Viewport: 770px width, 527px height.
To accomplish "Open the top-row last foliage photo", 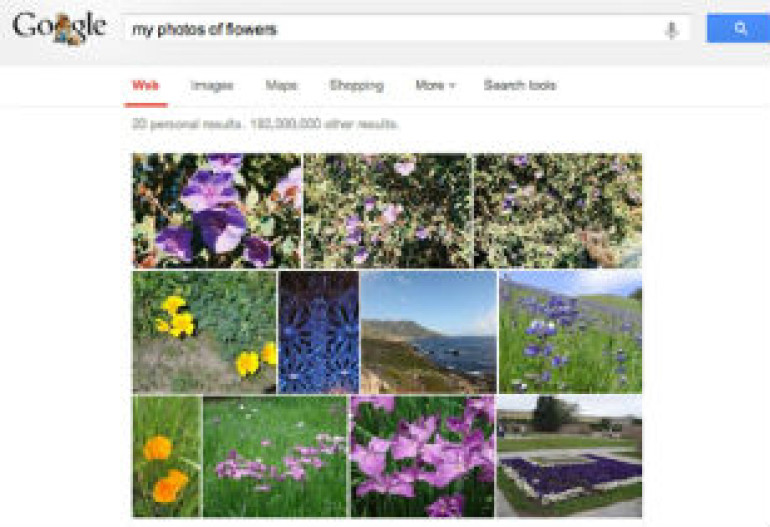I will click(x=558, y=211).
